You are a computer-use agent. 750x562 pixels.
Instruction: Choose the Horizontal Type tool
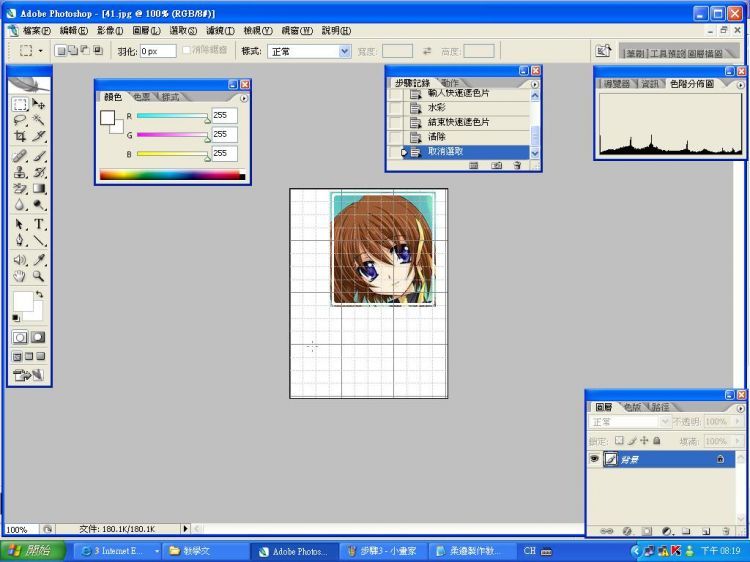click(x=39, y=224)
